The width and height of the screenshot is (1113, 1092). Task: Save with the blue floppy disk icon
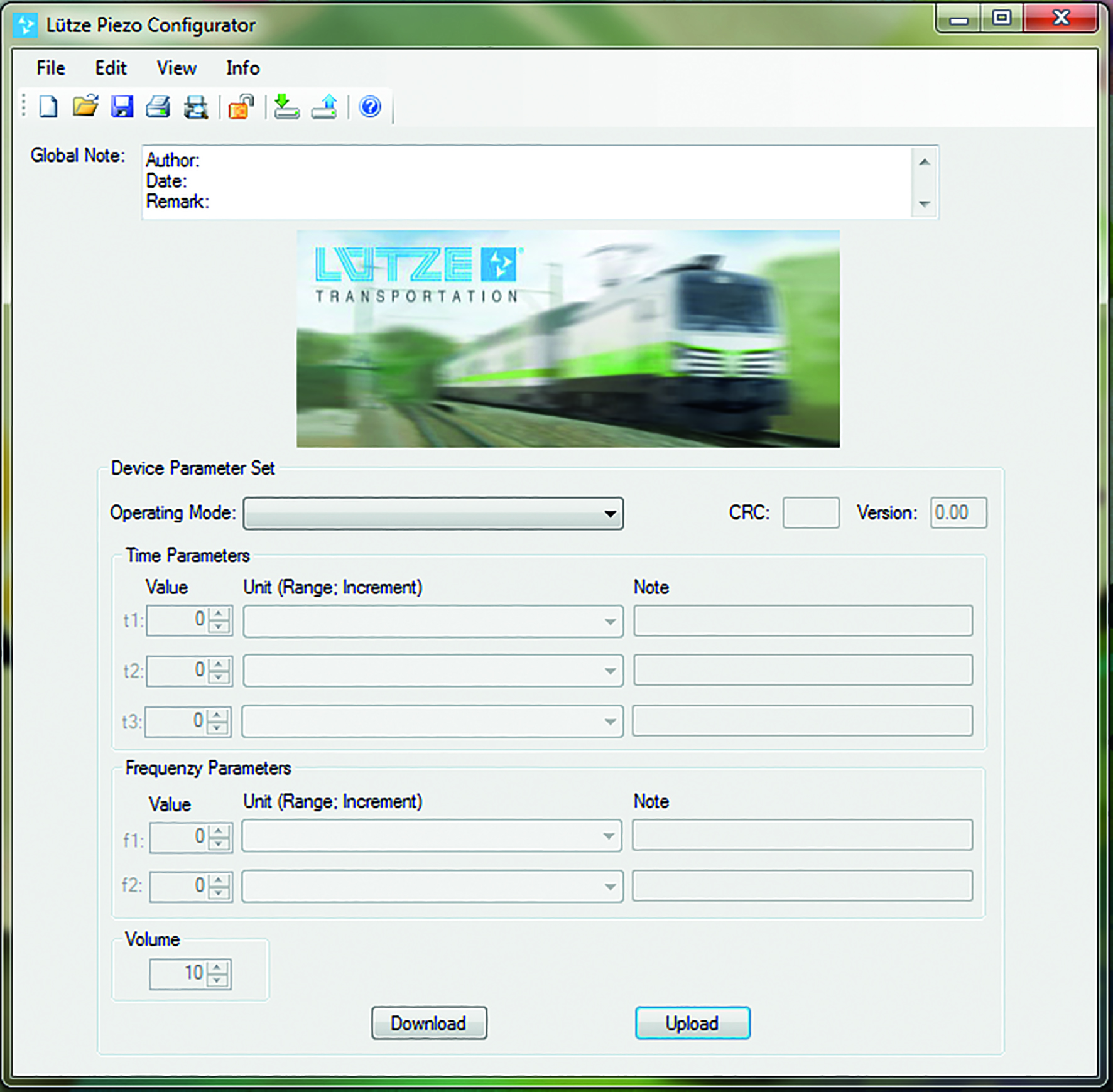[x=122, y=107]
